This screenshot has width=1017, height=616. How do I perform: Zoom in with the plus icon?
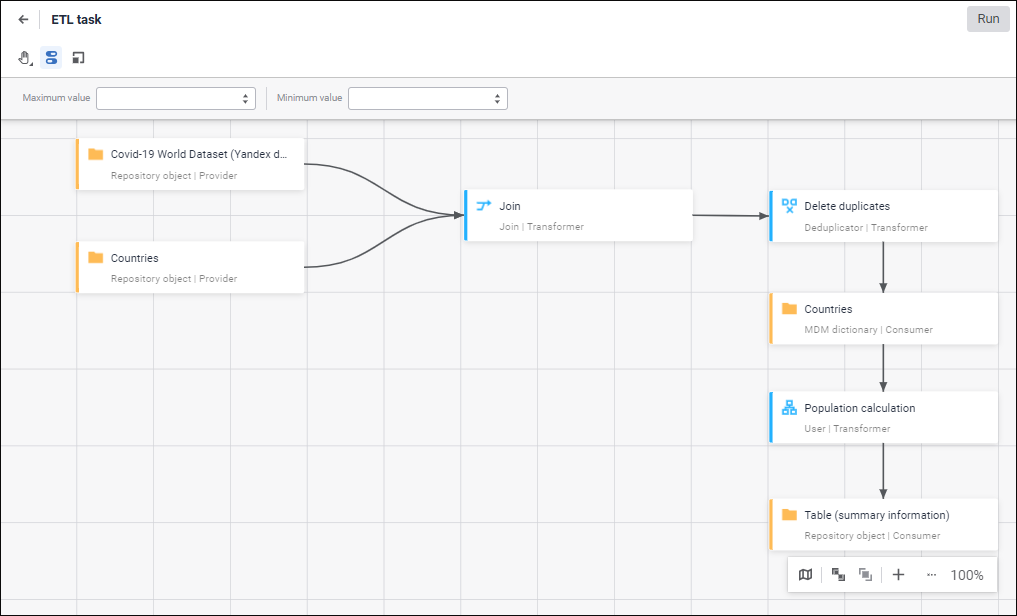[898, 575]
